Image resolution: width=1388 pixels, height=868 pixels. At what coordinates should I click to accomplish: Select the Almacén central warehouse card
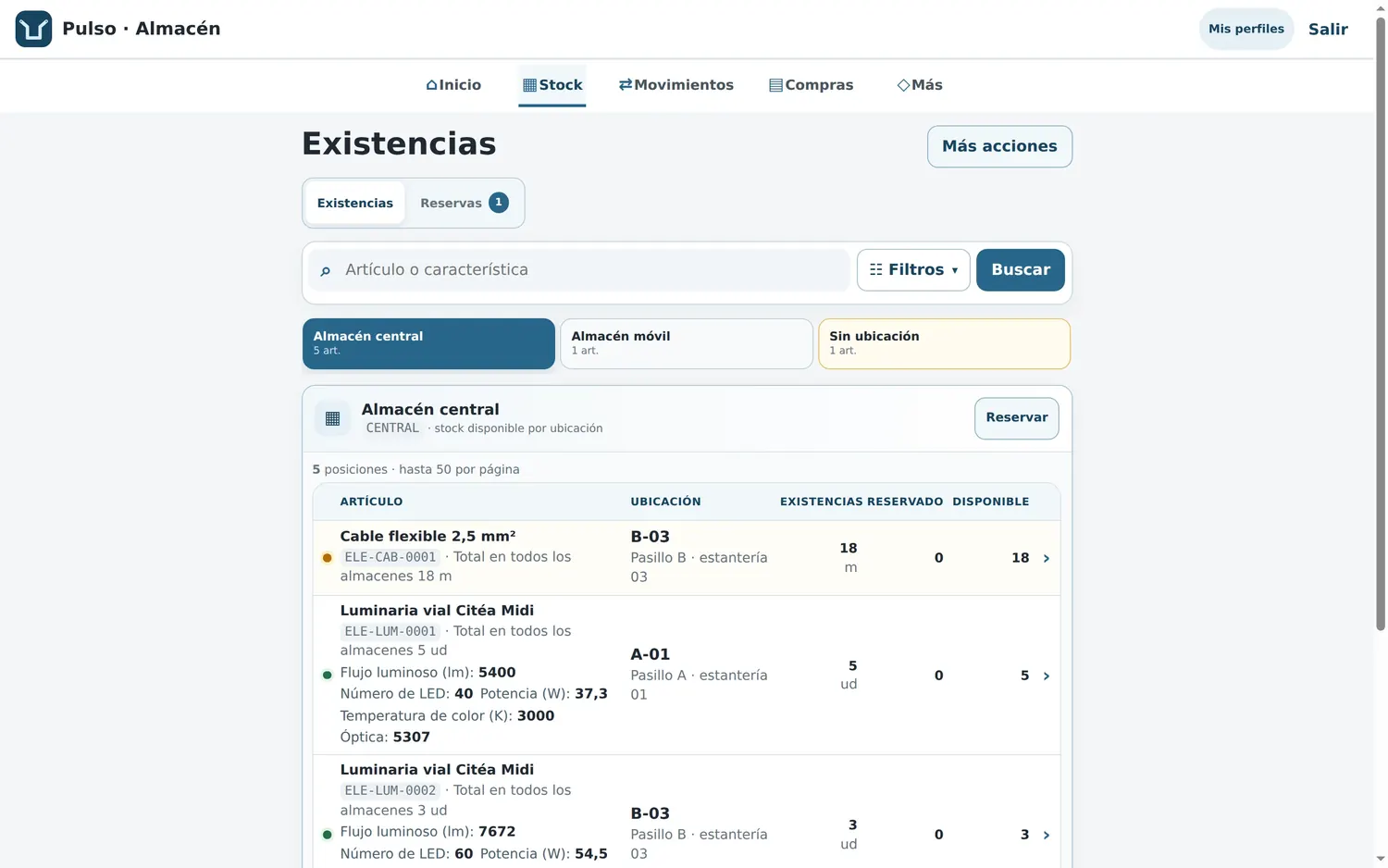[x=428, y=343]
